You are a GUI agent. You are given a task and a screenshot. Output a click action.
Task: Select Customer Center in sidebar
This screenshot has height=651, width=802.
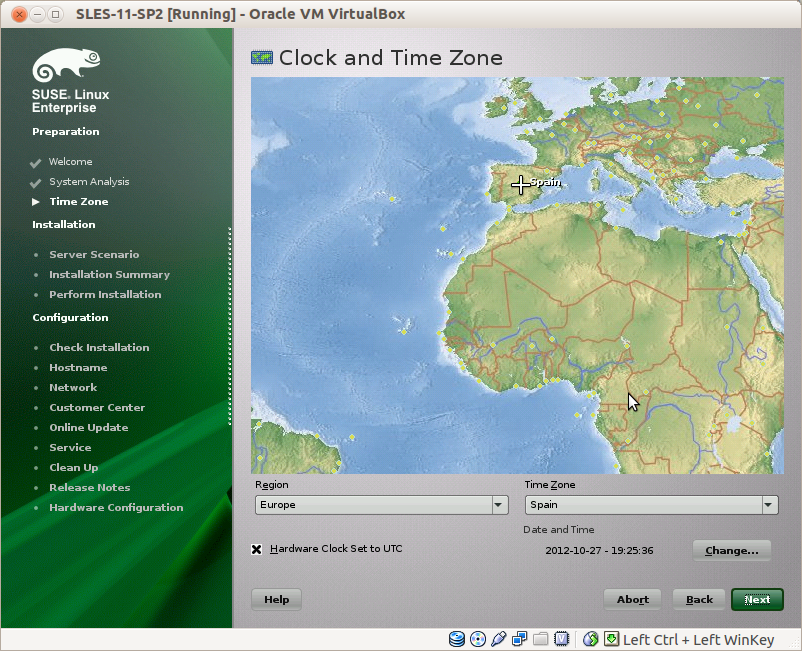click(97, 407)
